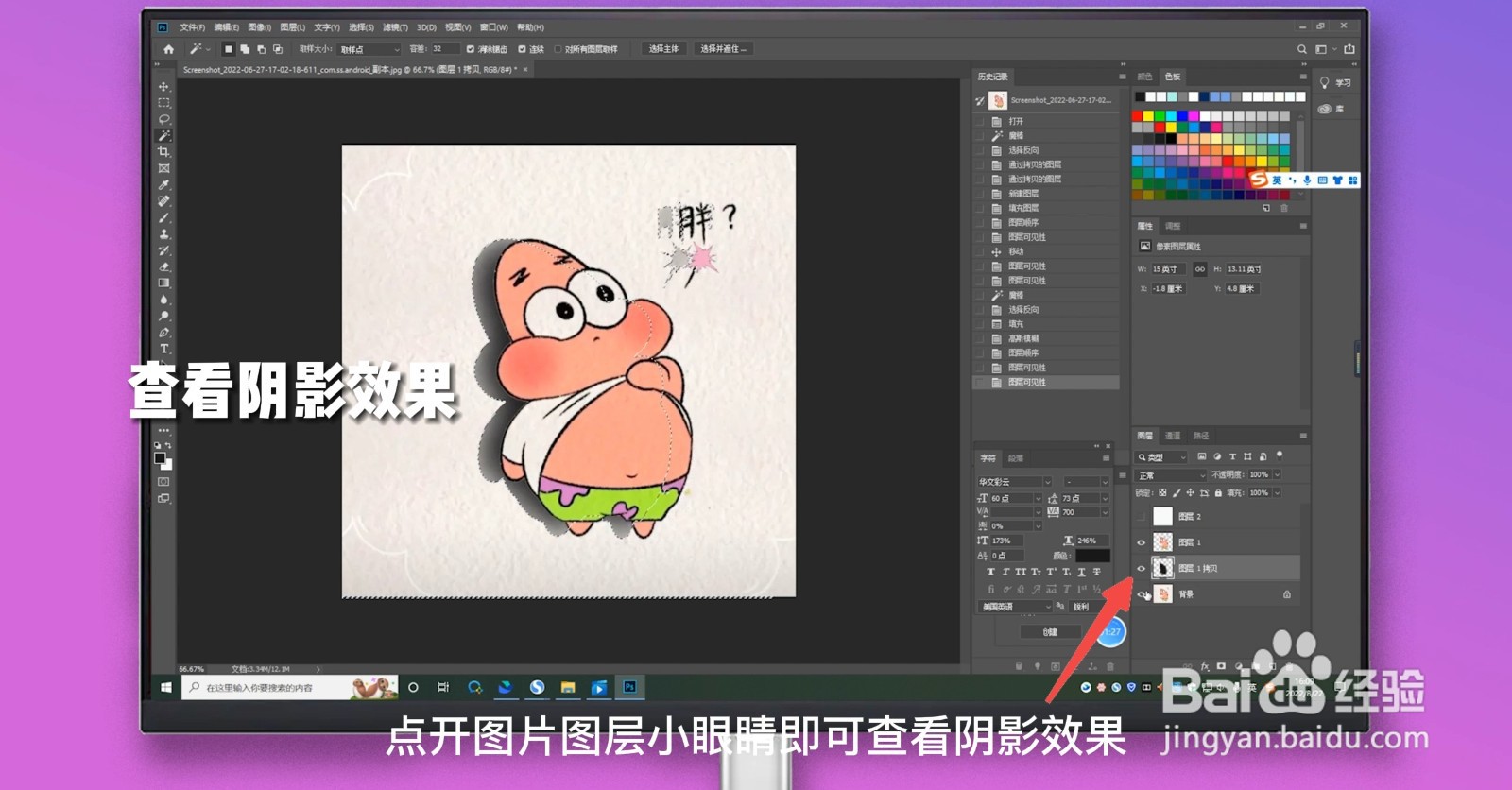Open the layer filter 类型 dropdown
1512x790 pixels.
[1161, 456]
